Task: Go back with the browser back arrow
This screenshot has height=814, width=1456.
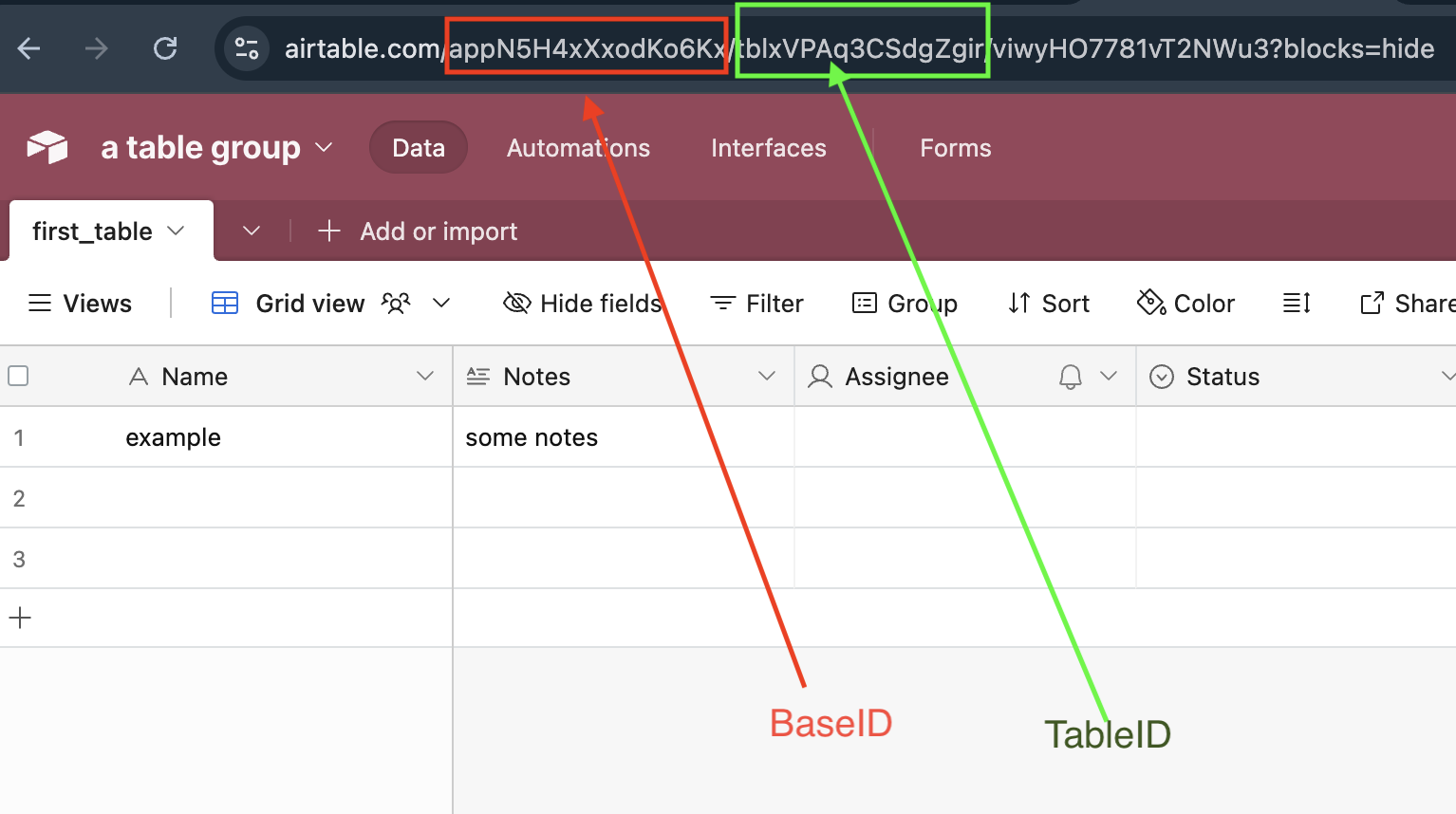Action: tap(29, 48)
